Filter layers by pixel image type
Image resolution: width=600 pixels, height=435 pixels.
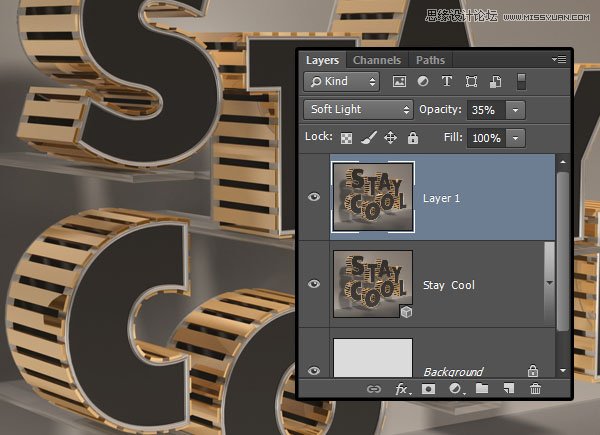click(x=399, y=81)
